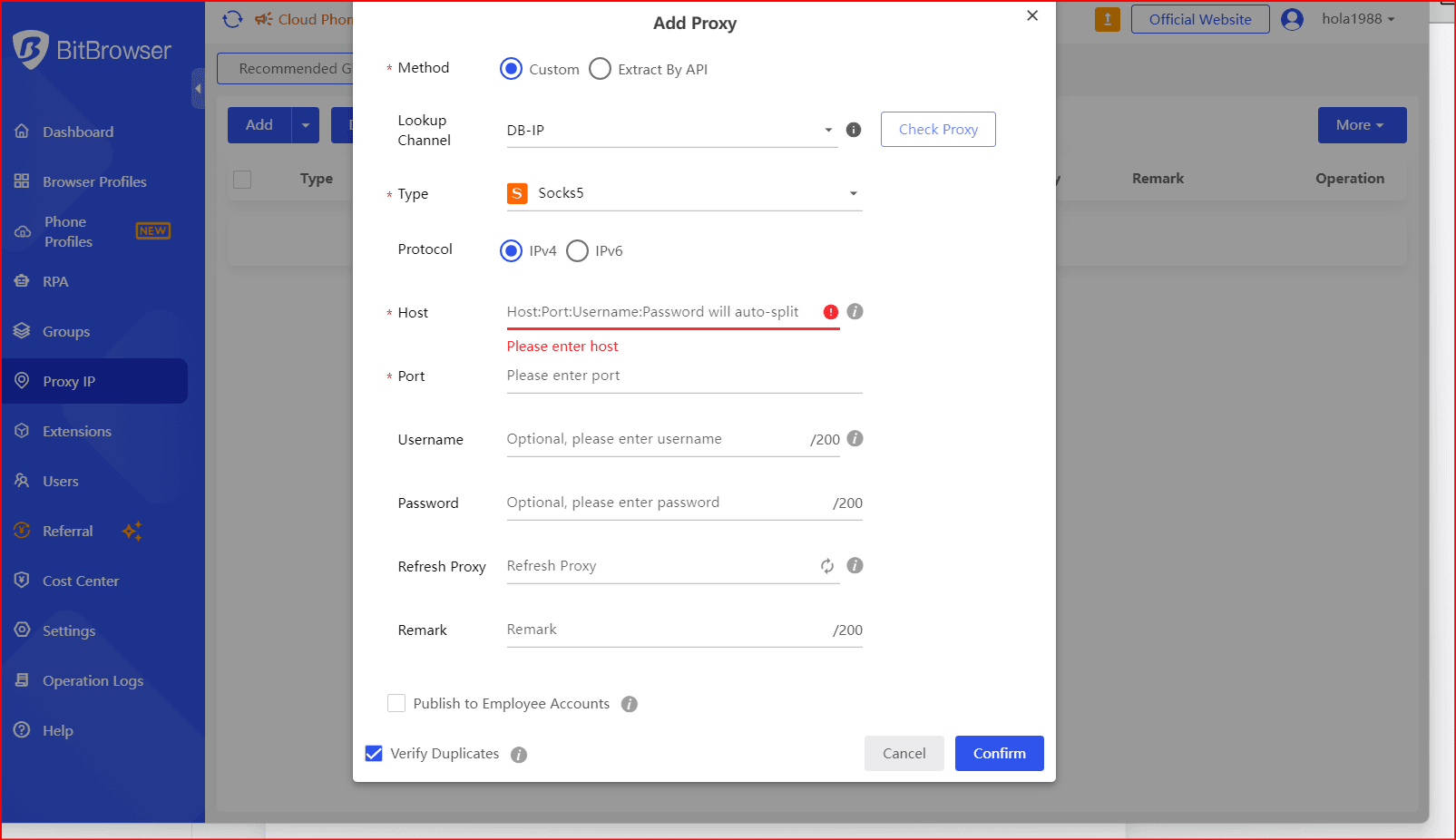This screenshot has height=840, width=1456.
Task: Expand the Socks5 Type dropdown
Action: tap(683, 193)
